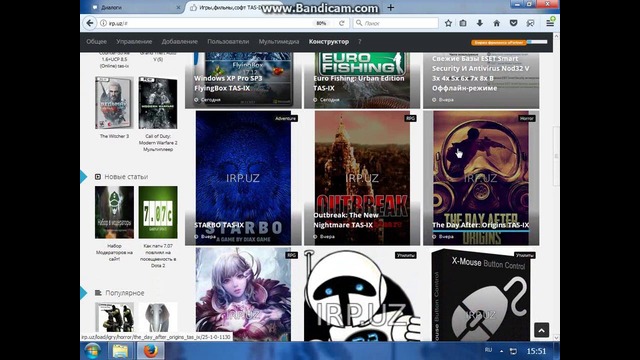Show hidden tray icons arrow
640x360 pixels.
(x=501, y=351)
